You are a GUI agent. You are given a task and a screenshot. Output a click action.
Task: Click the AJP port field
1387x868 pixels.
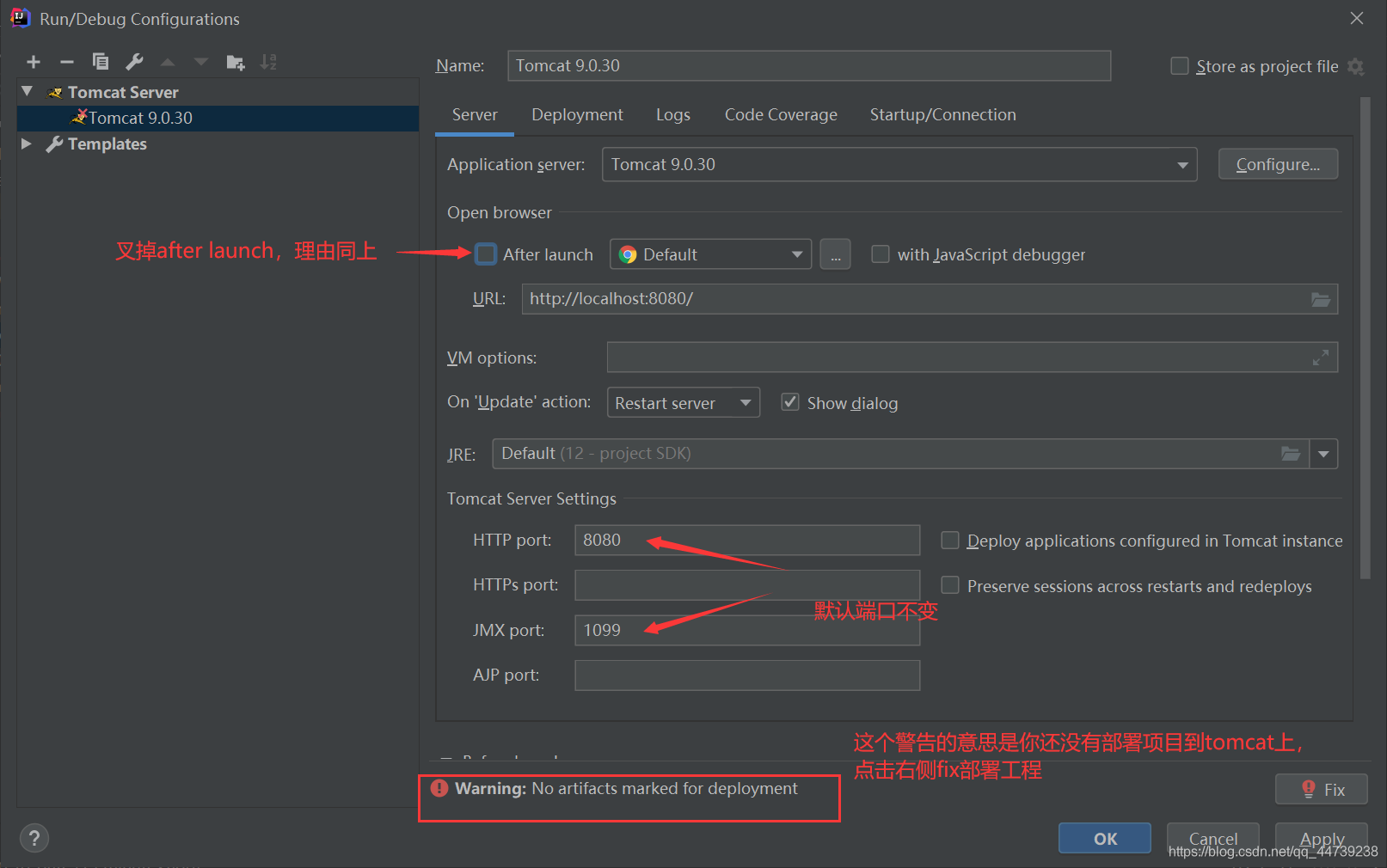click(x=747, y=675)
